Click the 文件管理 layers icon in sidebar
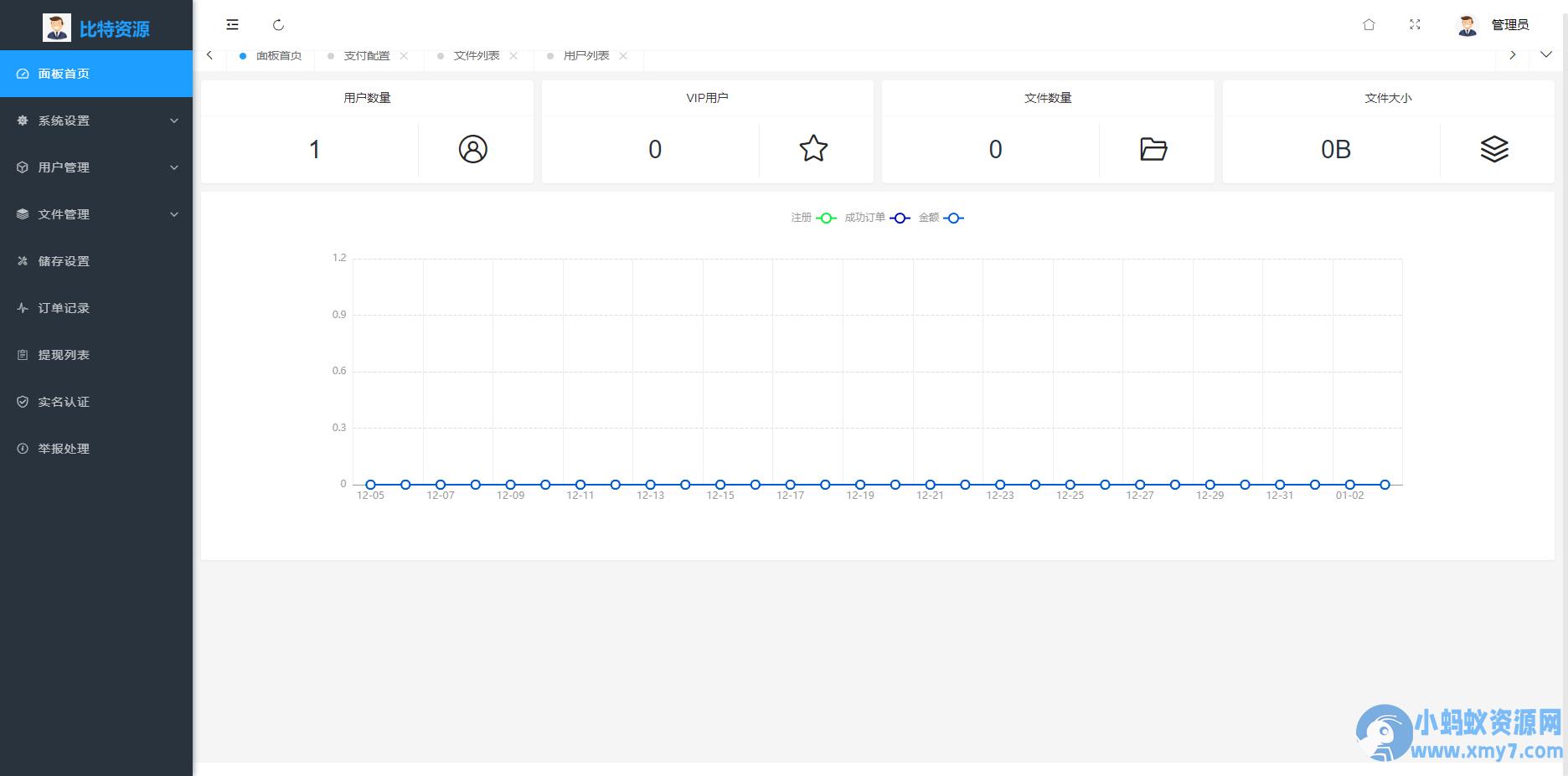Viewport: 1568px width, 776px height. pos(23,214)
